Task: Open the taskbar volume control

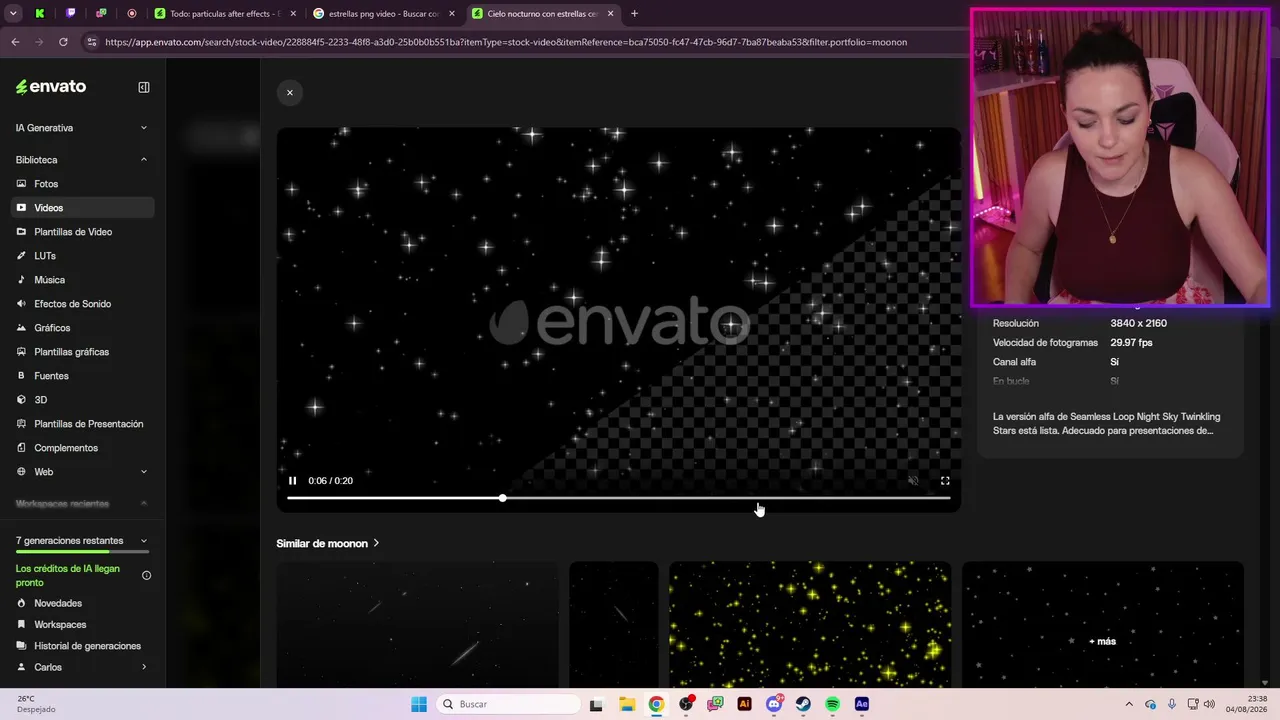Action: click(1209, 704)
